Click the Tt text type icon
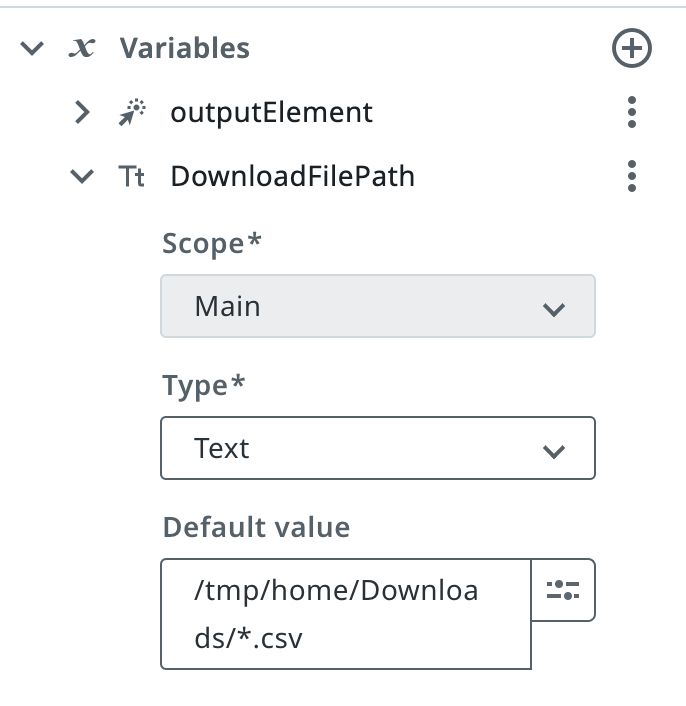 pos(131,177)
